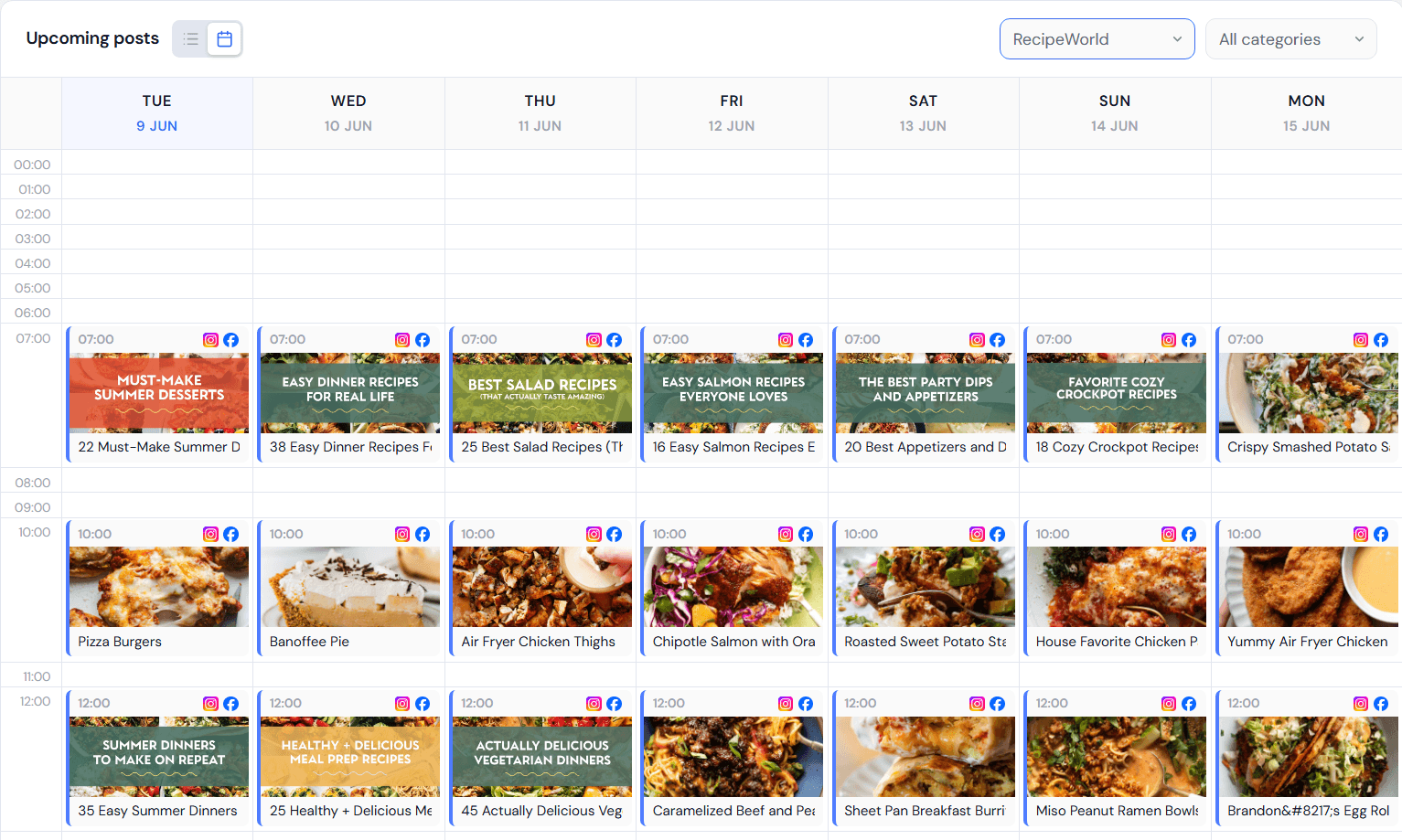Select the THU 11 JUN column header

click(540, 113)
